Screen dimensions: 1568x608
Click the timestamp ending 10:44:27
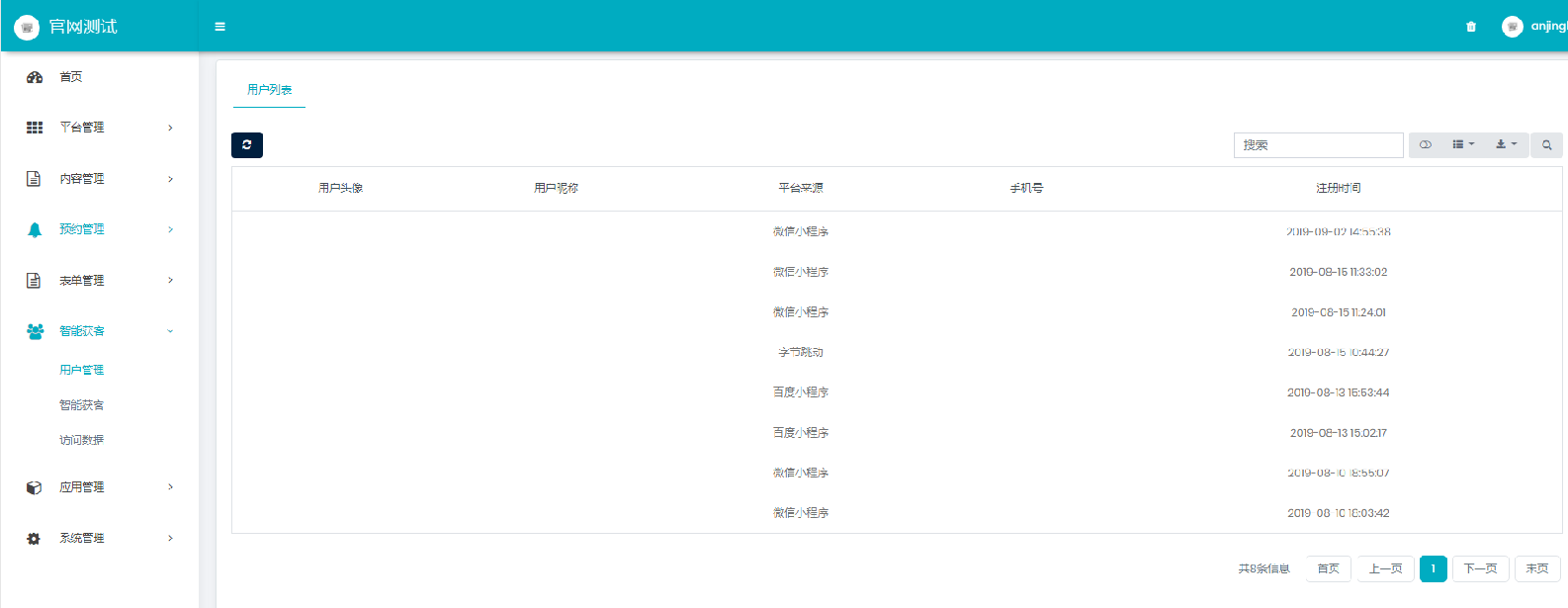pos(1339,352)
